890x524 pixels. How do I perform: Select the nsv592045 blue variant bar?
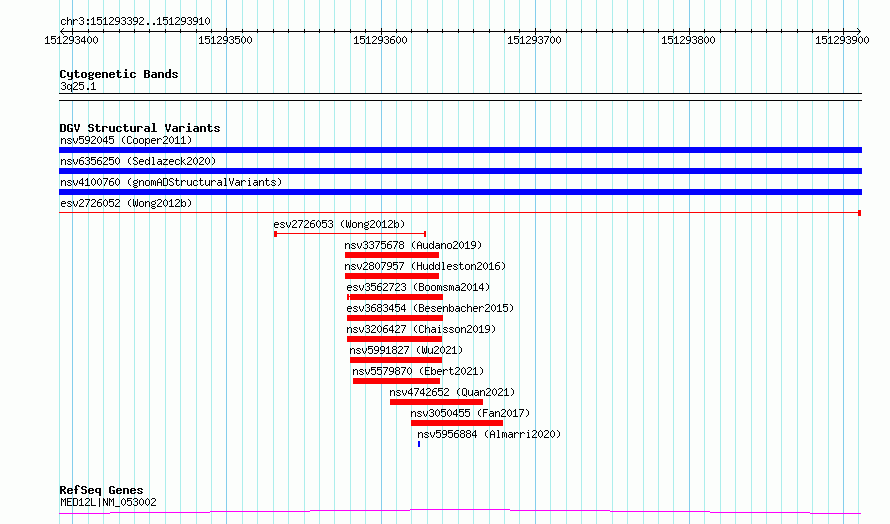pos(460,150)
